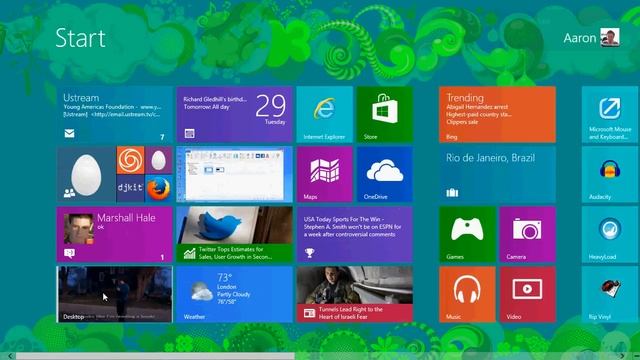Open Marshall Hale message tile
This screenshot has width=640, height=360.
tap(115, 234)
